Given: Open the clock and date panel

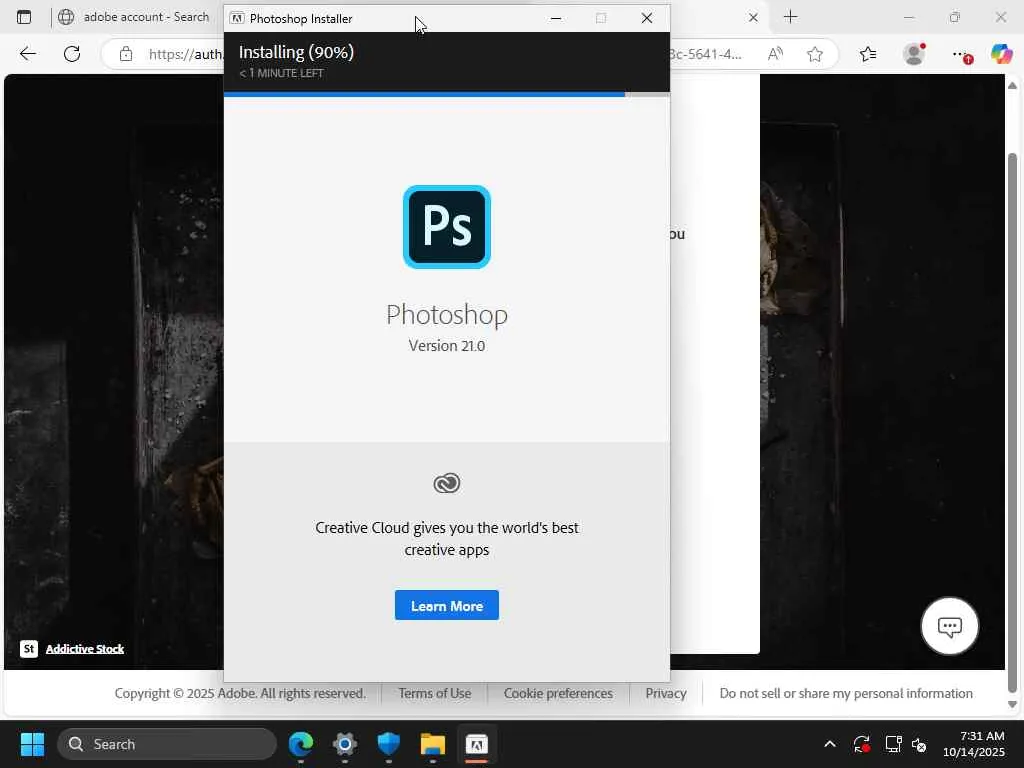Looking at the screenshot, I should pos(974,744).
